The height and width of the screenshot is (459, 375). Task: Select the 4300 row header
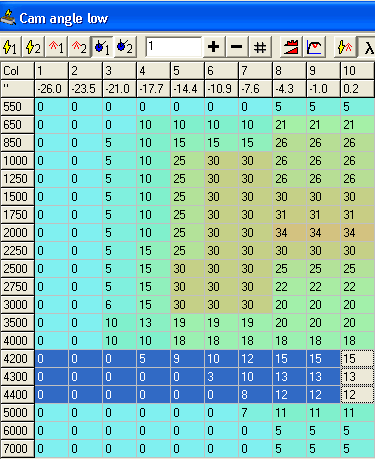click(17, 377)
